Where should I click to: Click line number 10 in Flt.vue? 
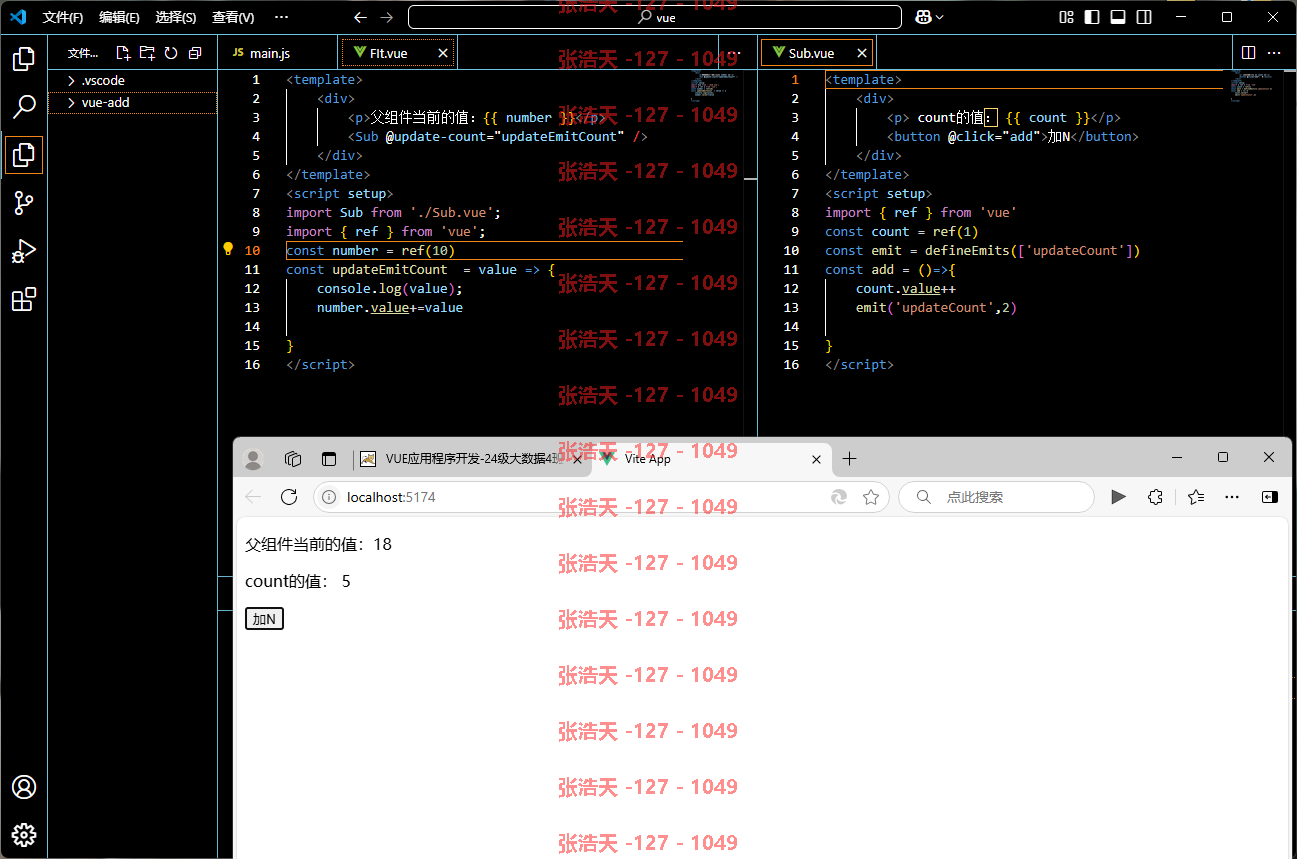[x=252, y=250]
